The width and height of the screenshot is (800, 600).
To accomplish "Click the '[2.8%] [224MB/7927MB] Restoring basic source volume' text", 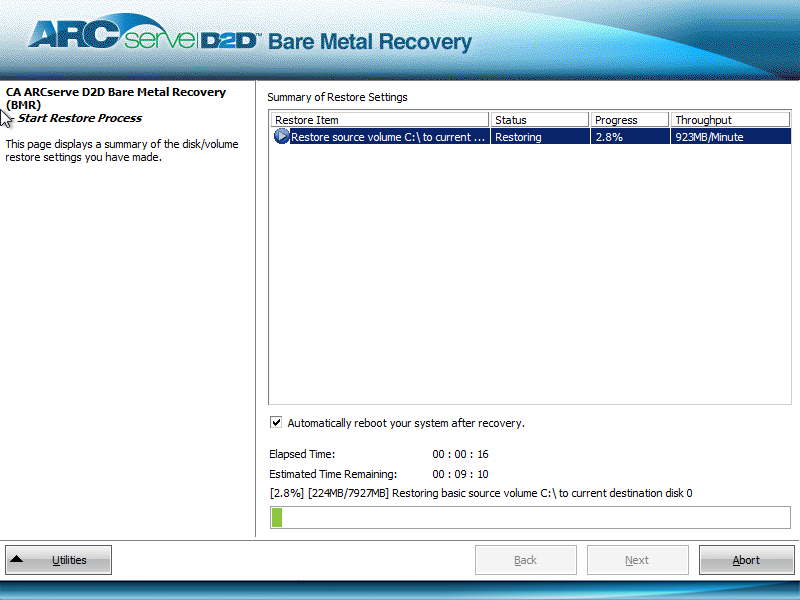I will coord(481,493).
